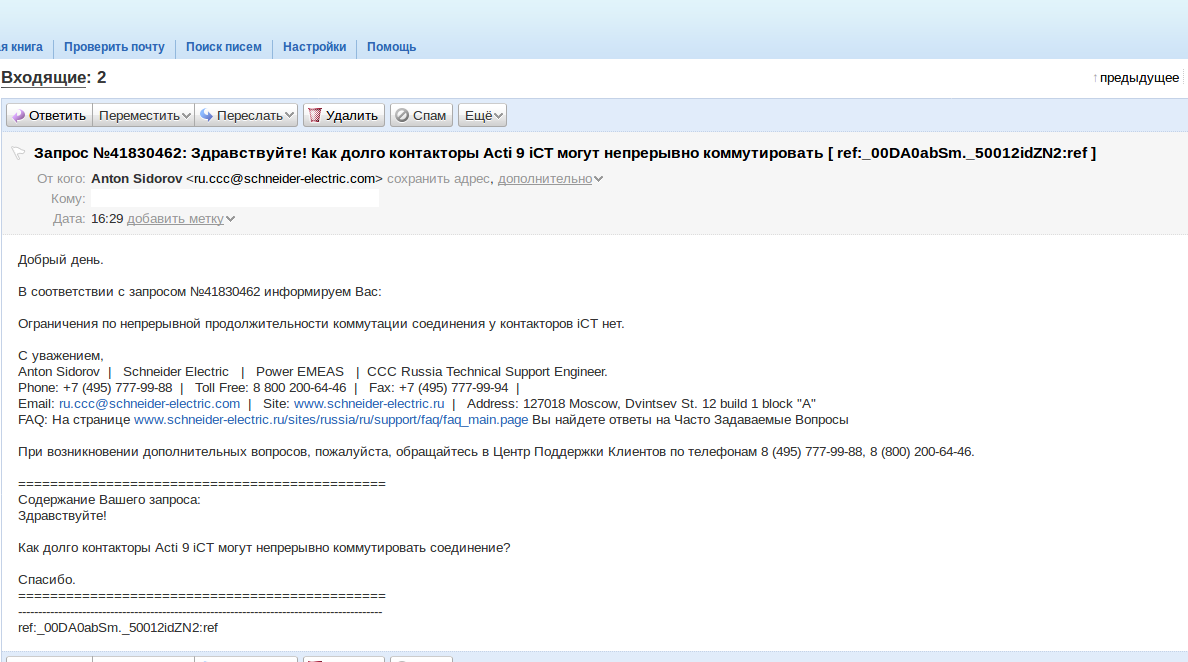Open ru.ccc@schneider-electric.com email link in signature
The height and width of the screenshot is (662, 1188).
coord(149,404)
